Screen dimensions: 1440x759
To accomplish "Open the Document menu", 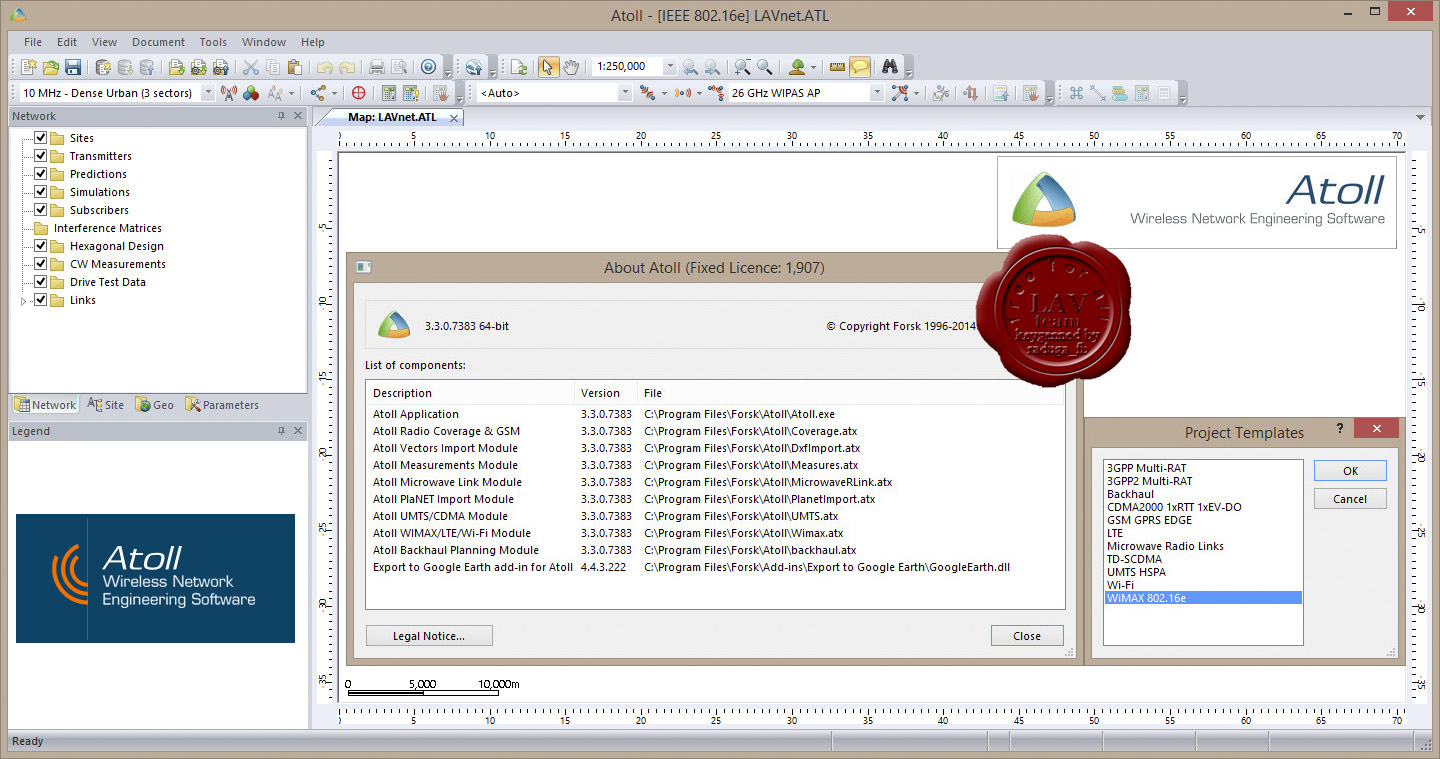I will [x=158, y=42].
